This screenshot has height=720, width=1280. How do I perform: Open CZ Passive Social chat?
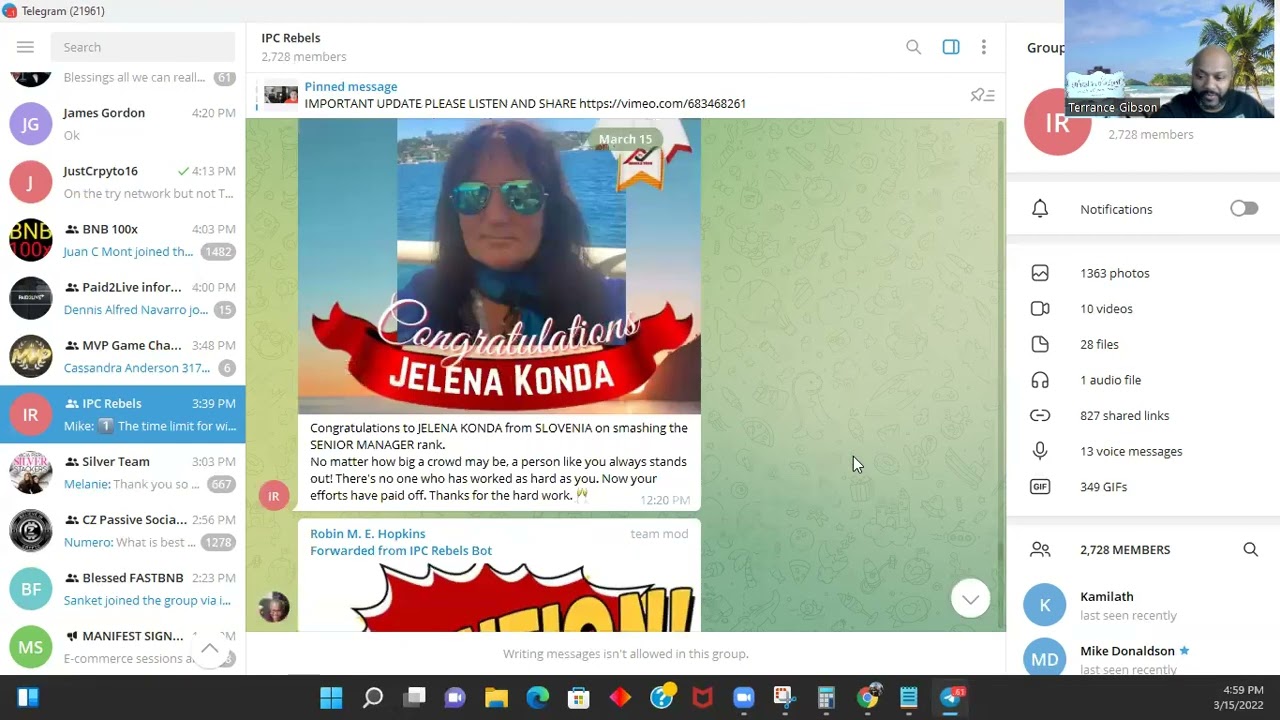(122, 530)
